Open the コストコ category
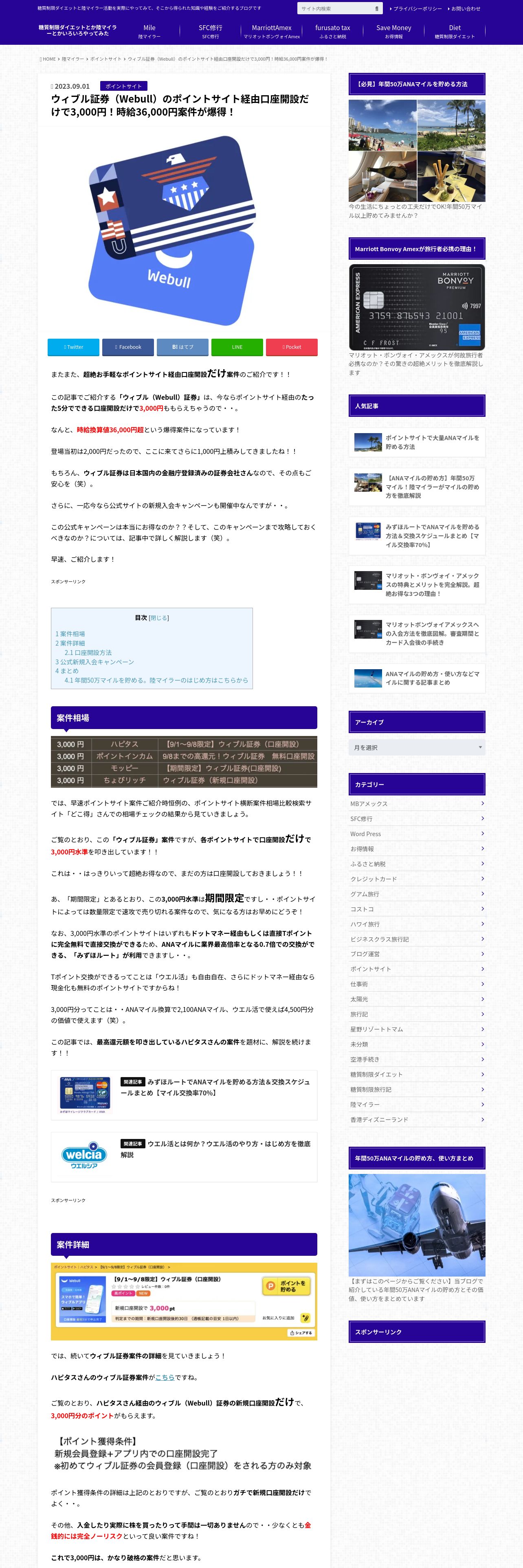The width and height of the screenshot is (523, 1568). (417, 909)
